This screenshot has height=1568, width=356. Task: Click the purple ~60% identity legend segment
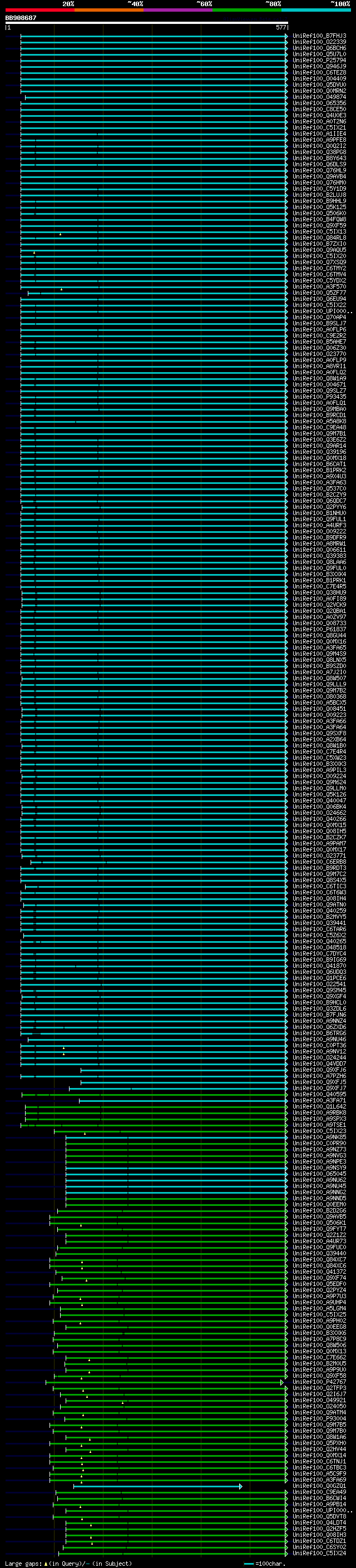[x=179, y=10]
